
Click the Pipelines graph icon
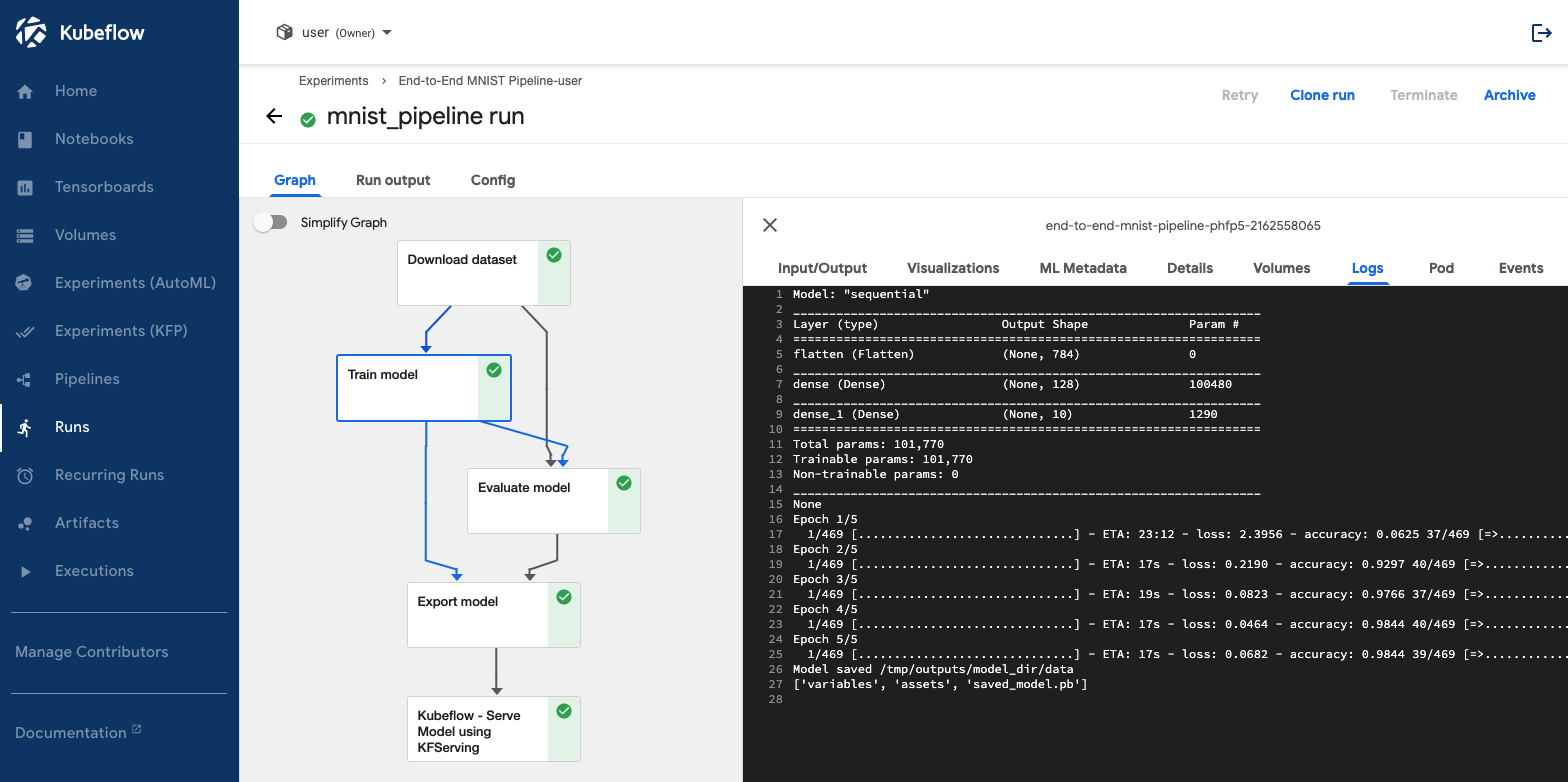26,379
